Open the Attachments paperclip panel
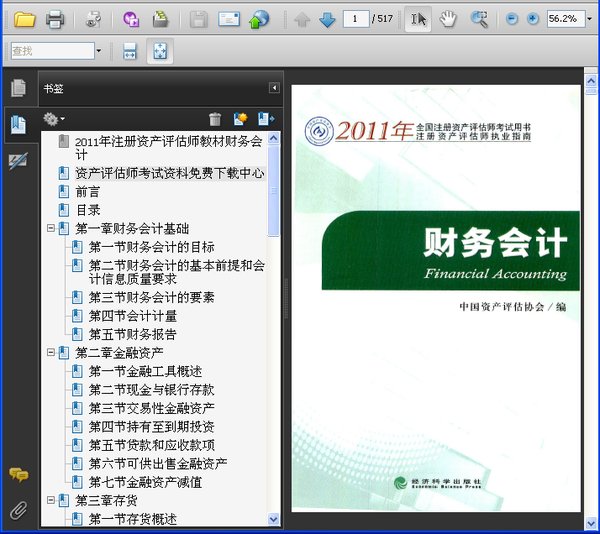 pyautogui.click(x=18, y=510)
